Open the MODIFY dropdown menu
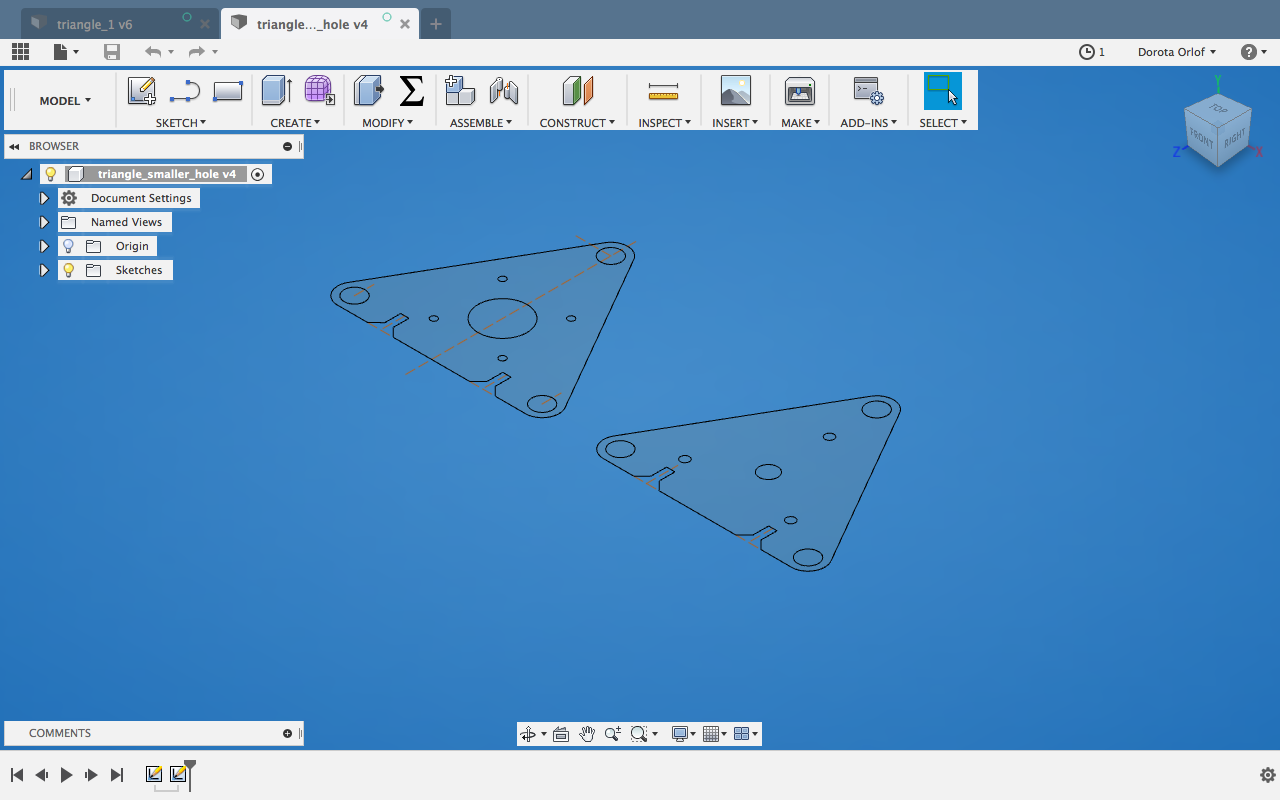 [387, 123]
